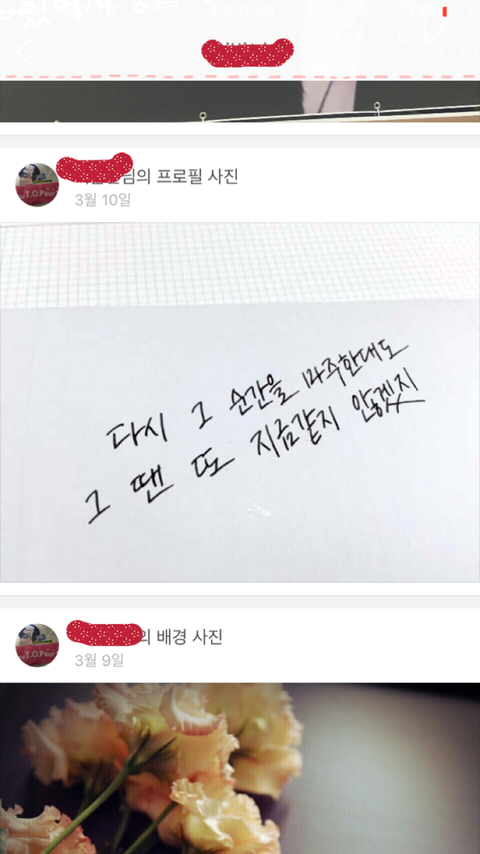Tap the grid-paper area of the note photo

[240, 265]
